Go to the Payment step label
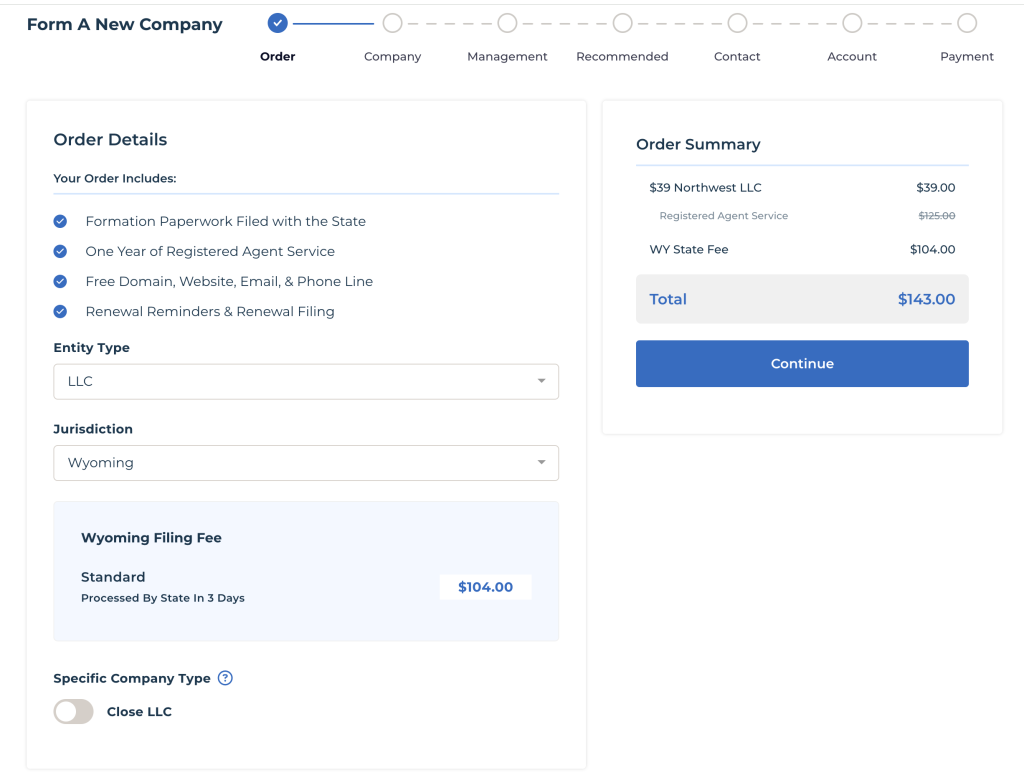Image resolution: width=1024 pixels, height=780 pixels. (967, 57)
